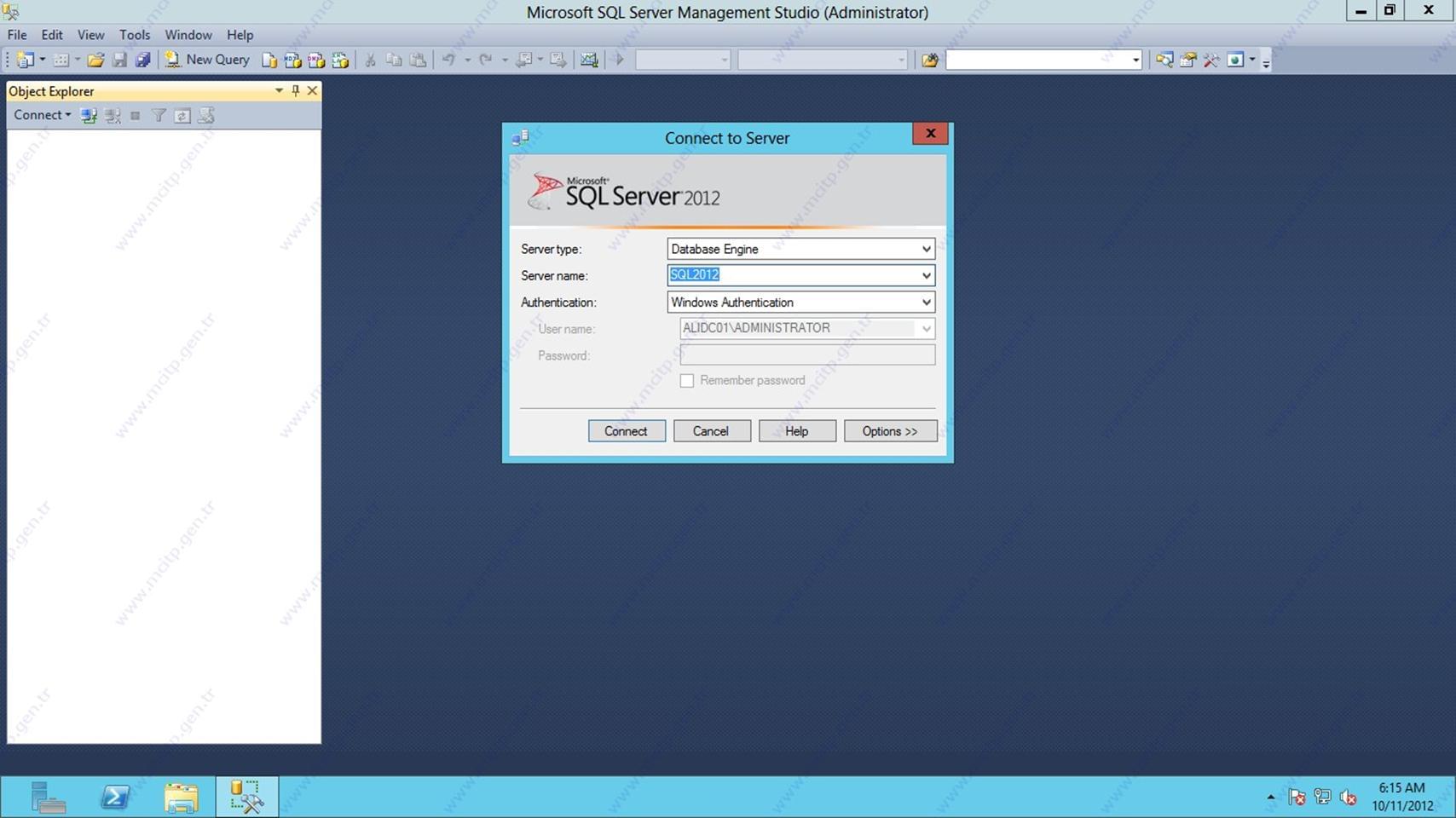Click the Find in Files binoculars icon
1456x818 pixels.
(930, 60)
